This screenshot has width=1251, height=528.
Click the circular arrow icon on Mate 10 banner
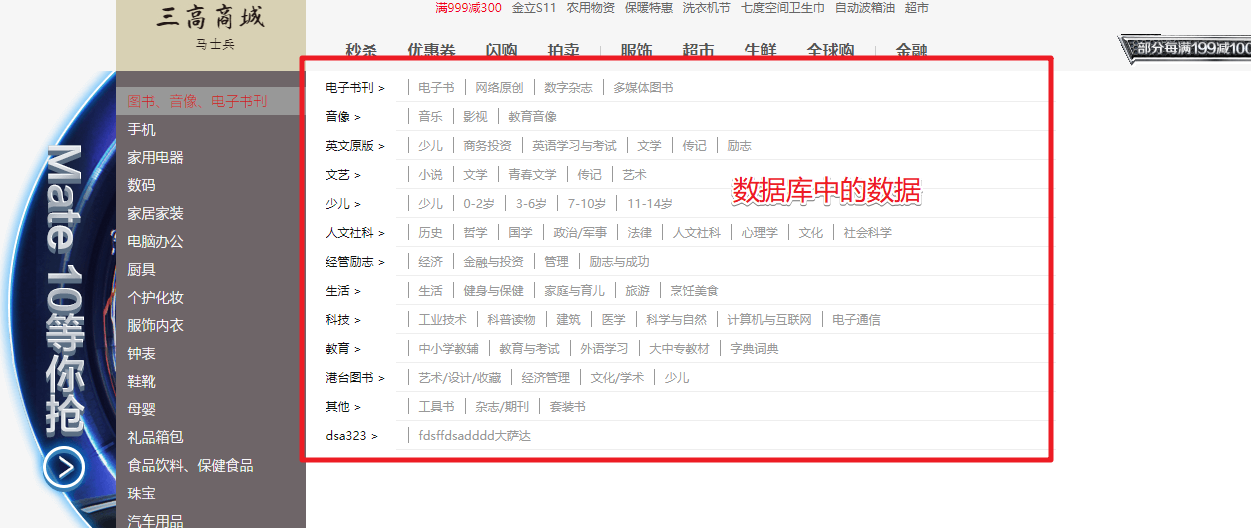tap(63, 467)
